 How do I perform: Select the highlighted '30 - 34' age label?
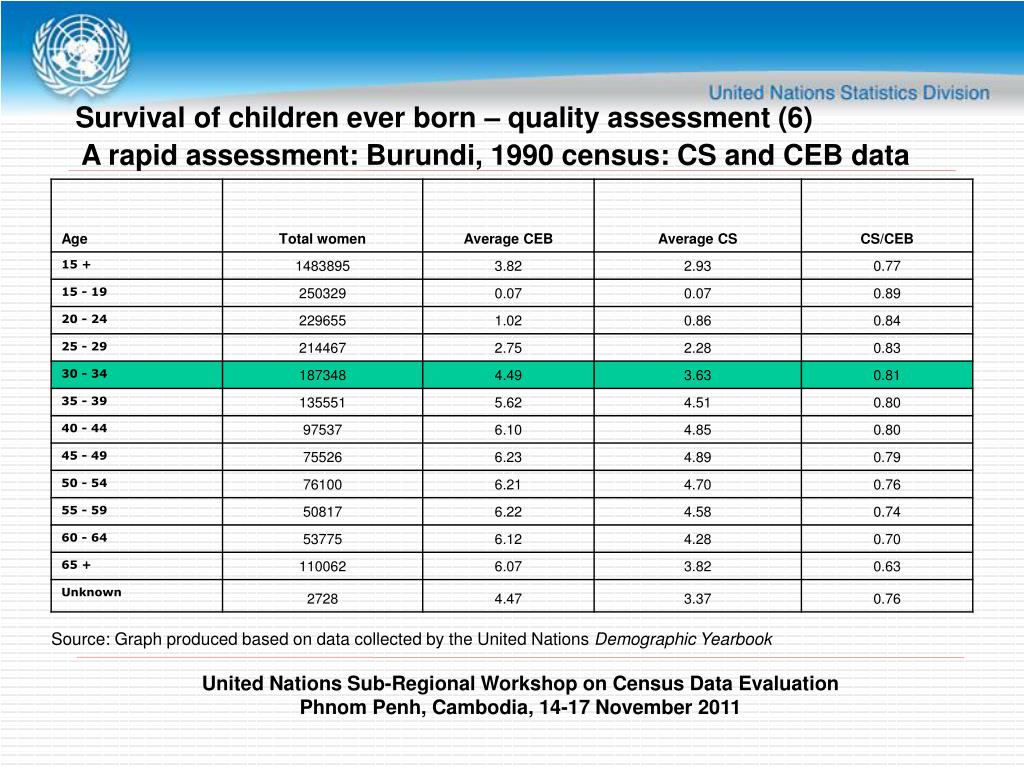pos(84,374)
